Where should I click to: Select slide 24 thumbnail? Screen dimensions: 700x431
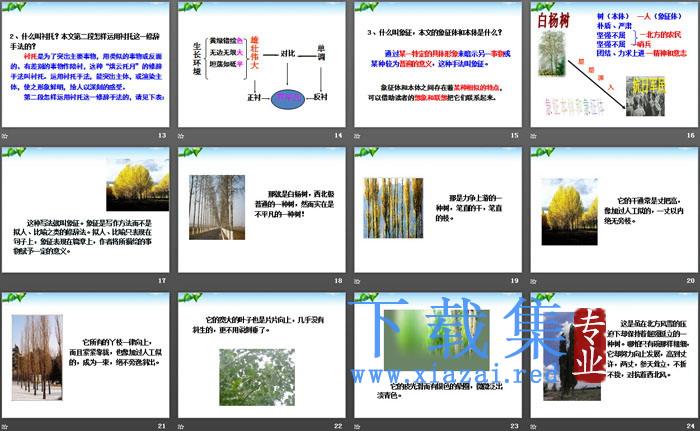coord(614,355)
